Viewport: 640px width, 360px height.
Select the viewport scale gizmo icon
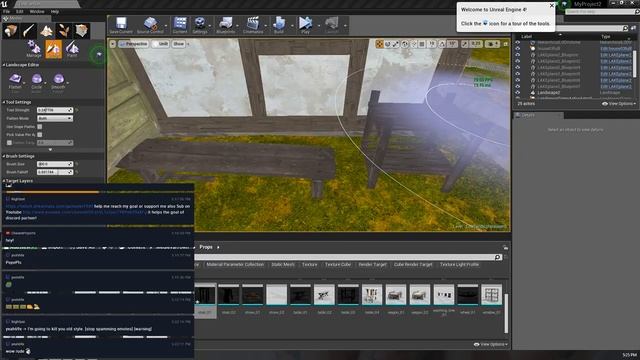tap(396, 44)
